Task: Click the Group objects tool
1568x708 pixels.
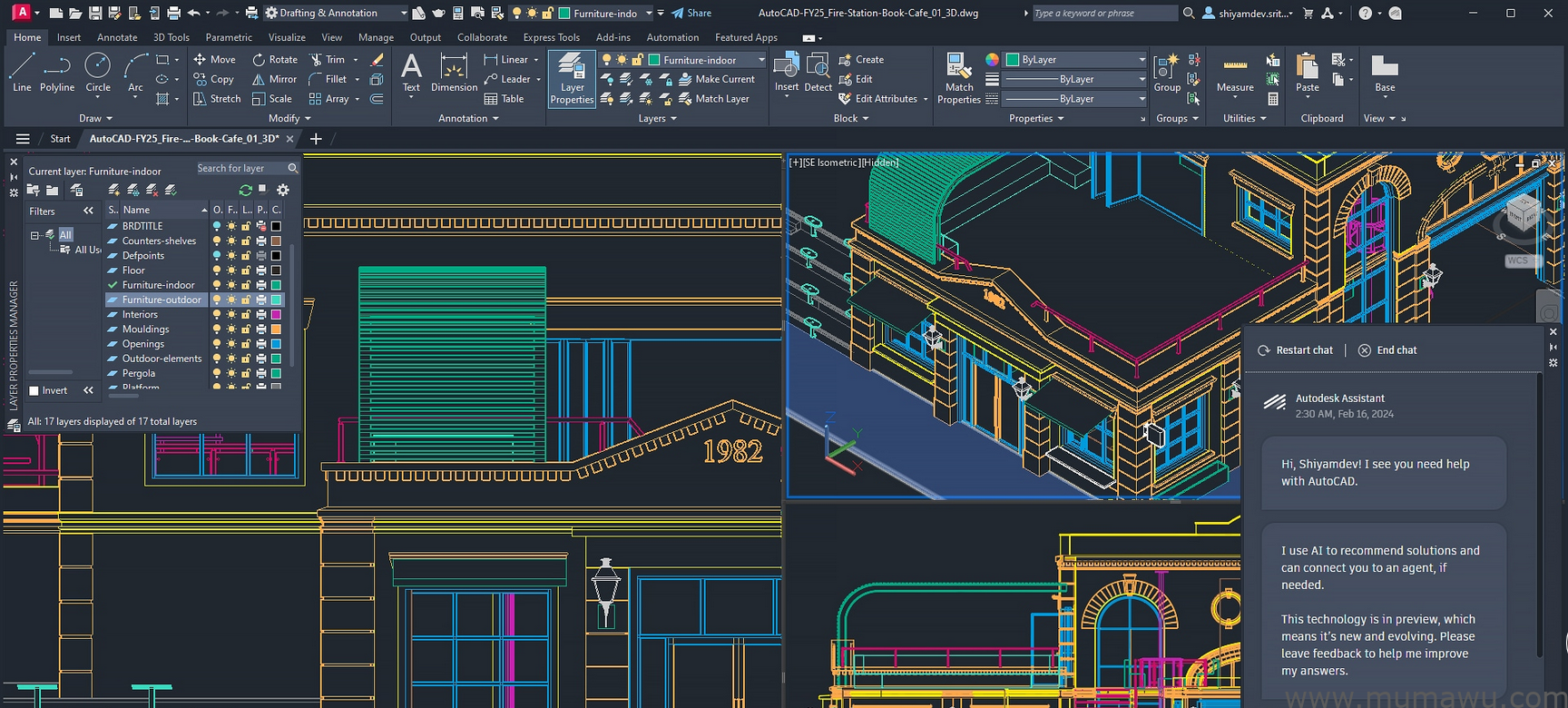Action: [1167, 73]
